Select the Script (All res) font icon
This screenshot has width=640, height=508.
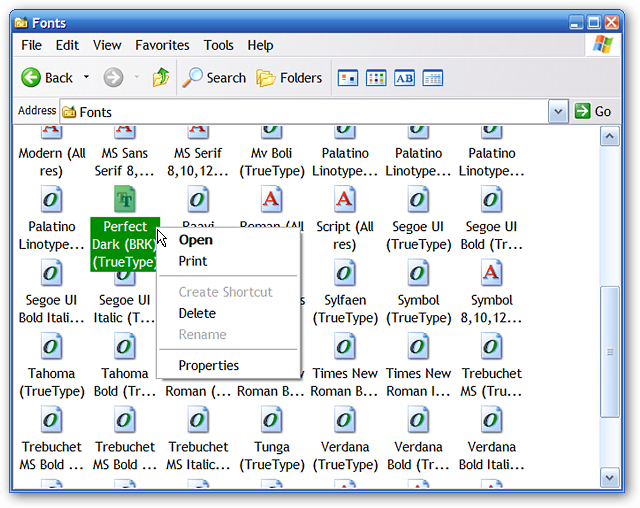(x=344, y=199)
